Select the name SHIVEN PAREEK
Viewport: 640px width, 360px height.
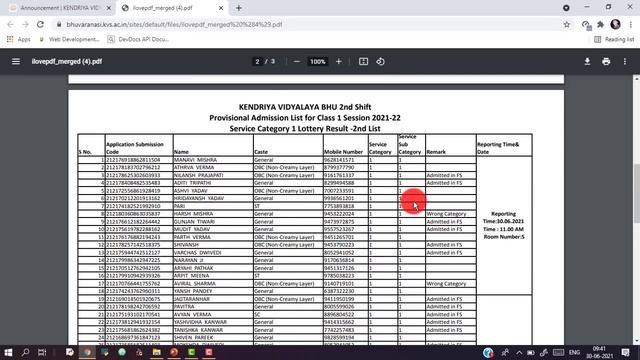click(193, 338)
